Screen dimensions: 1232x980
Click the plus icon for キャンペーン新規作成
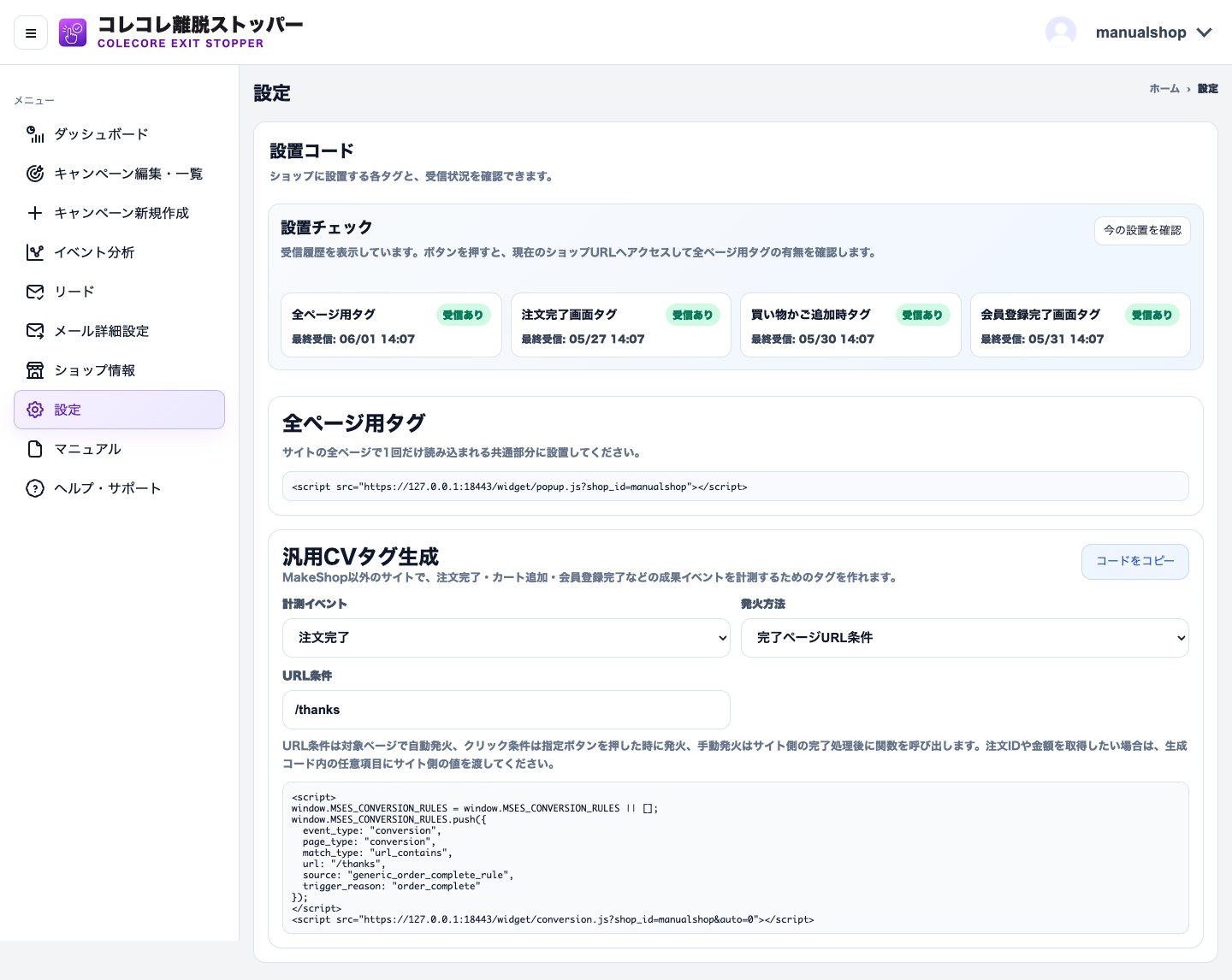point(35,213)
